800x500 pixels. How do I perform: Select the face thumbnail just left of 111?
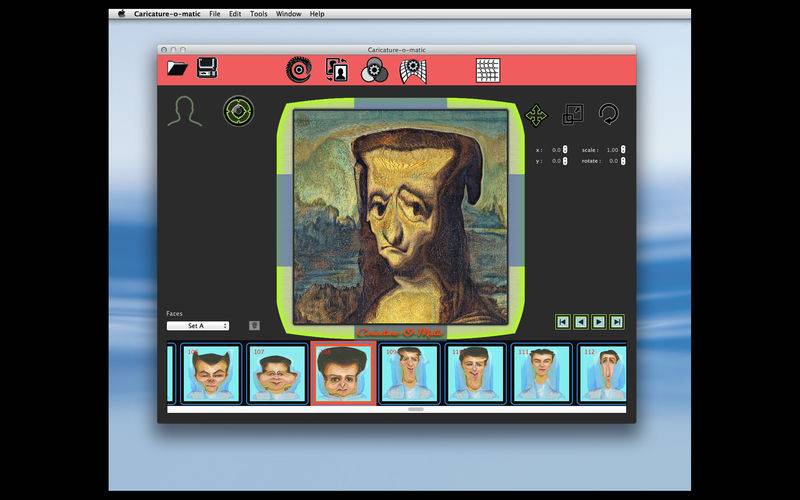[475, 373]
